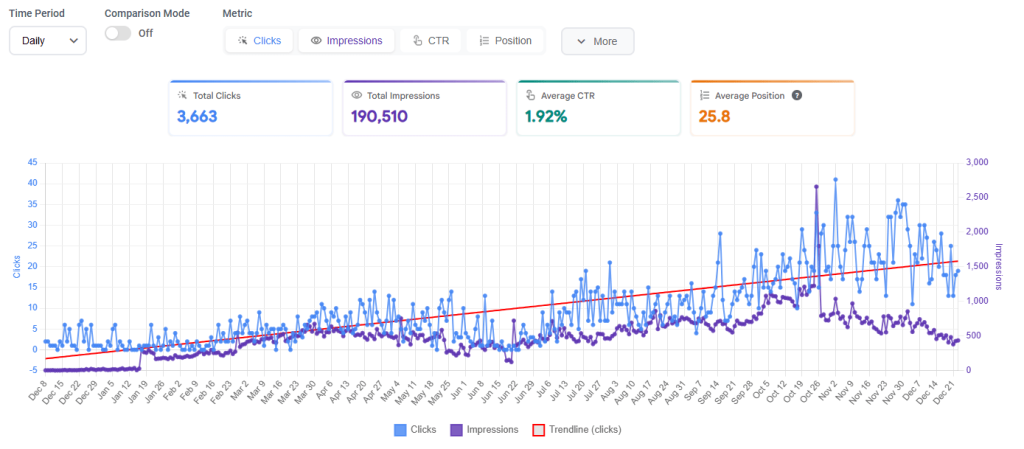
Task: Click the list icon on Position metric button
Action: coord(484,41)
